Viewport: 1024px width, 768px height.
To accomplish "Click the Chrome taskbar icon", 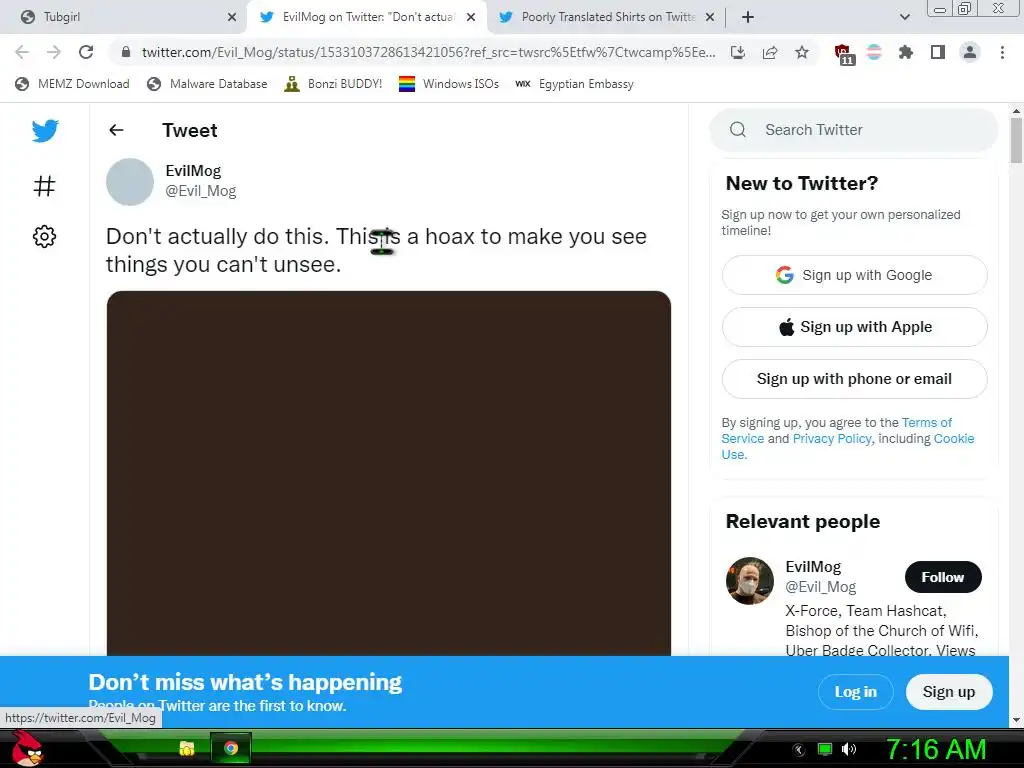I will point(231,748).
